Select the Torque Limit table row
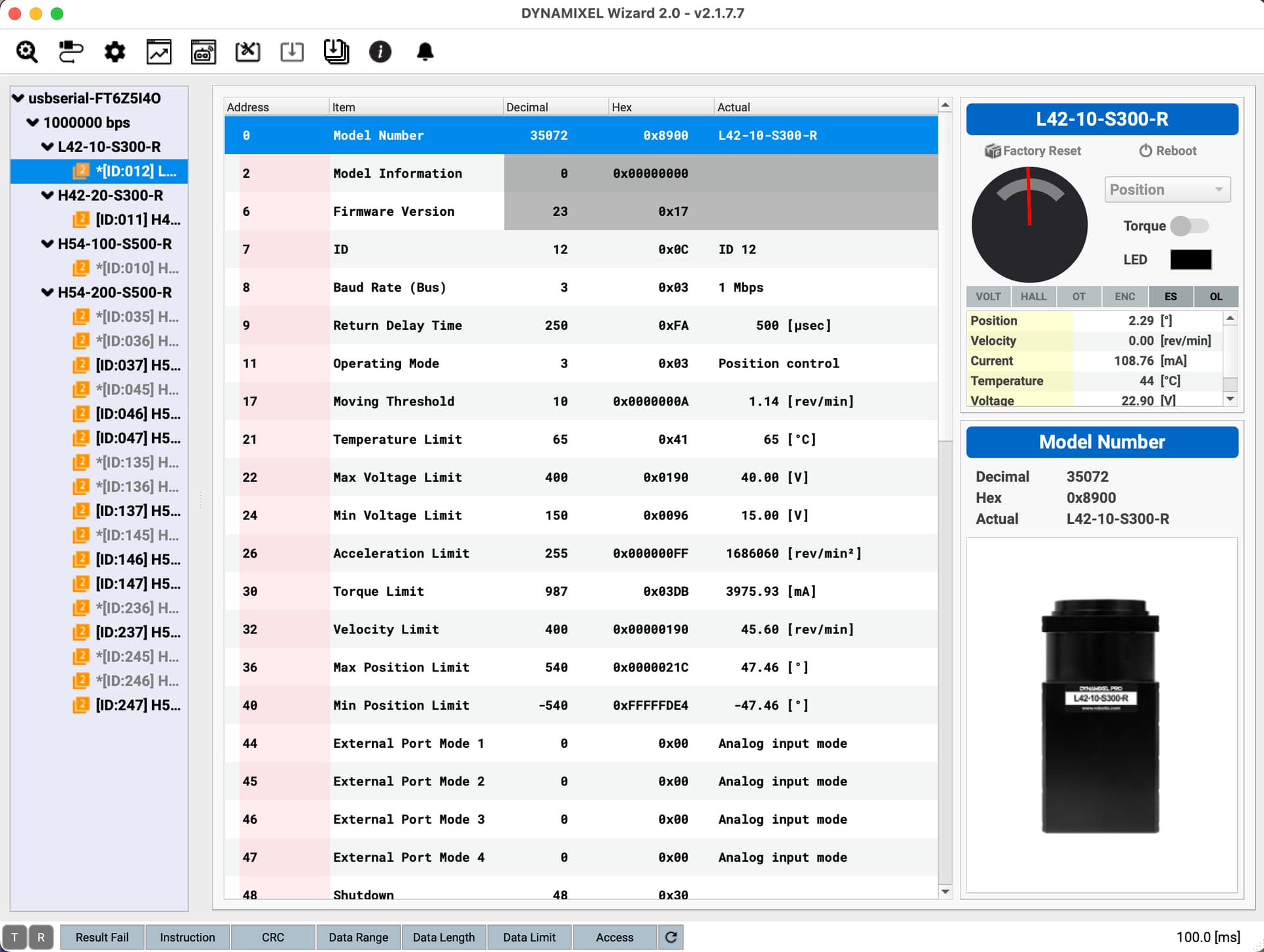1264x952 pixels. click(x=581, y=591)
